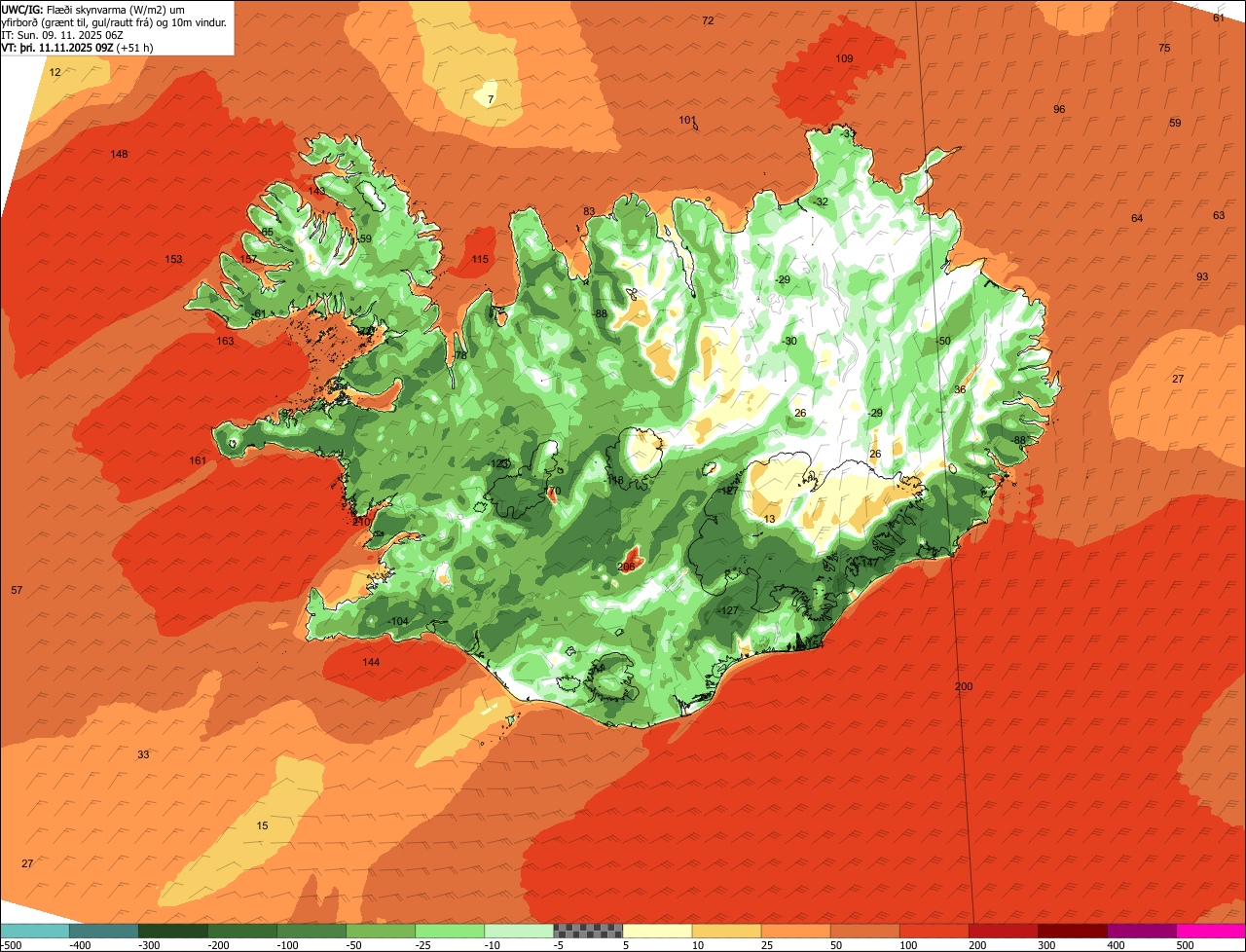Click the magenta legend swatch above 500
Screen dimensions: 1246x952
tap(1211, 930)
